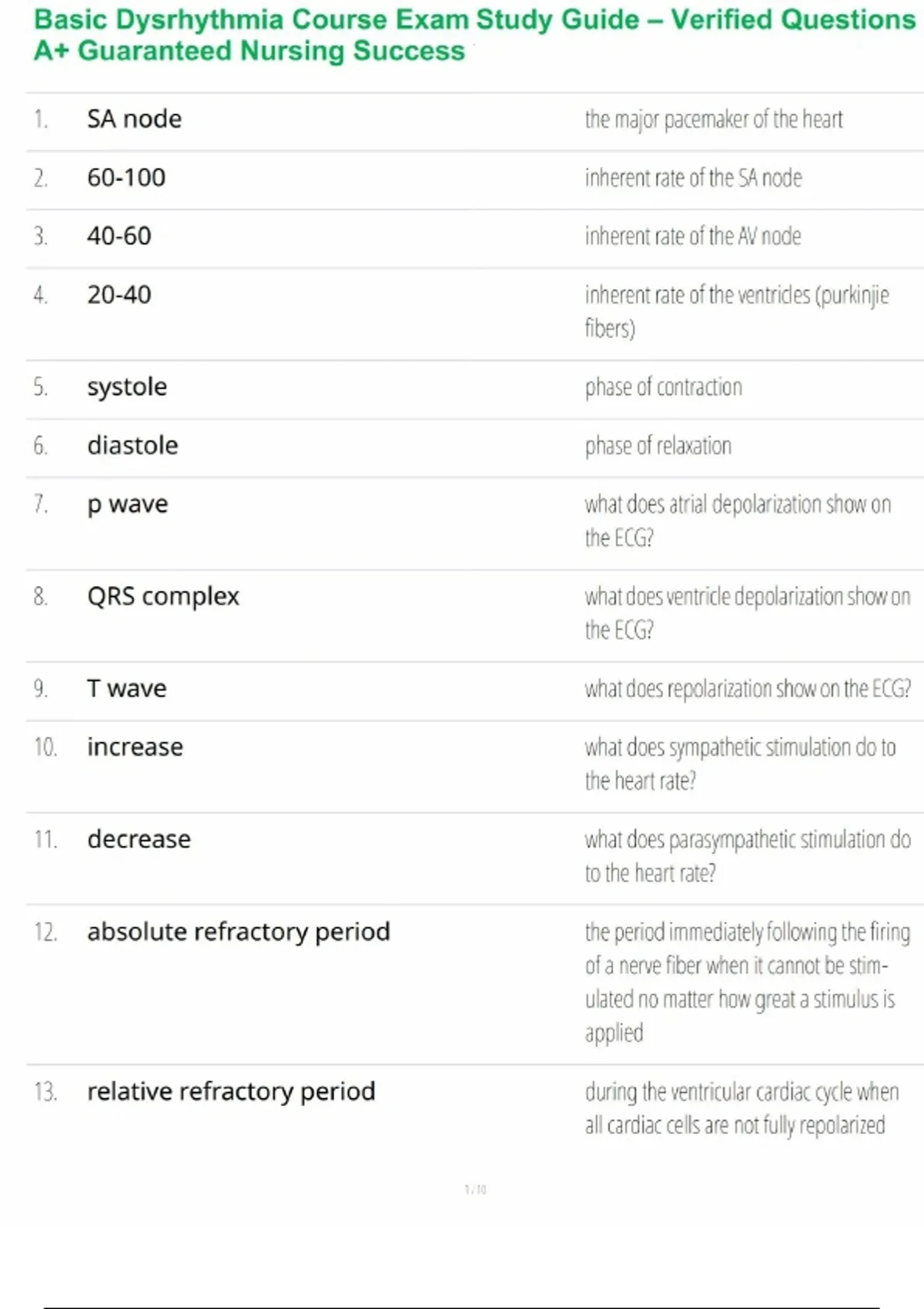Click the page number indicator "1/10"

tap(475, 1190)
